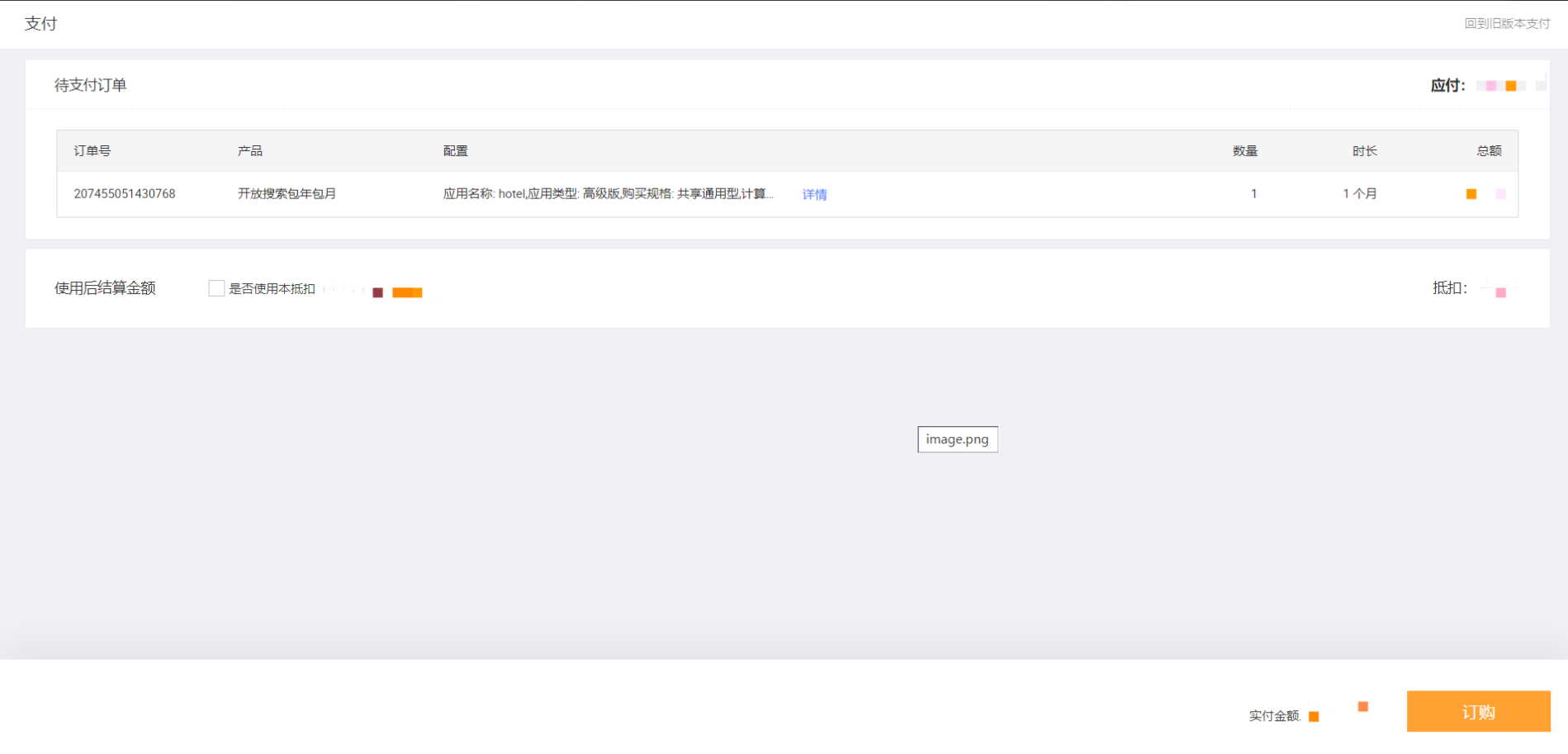Click the 订购 order button

click(x=1478, y=711)
